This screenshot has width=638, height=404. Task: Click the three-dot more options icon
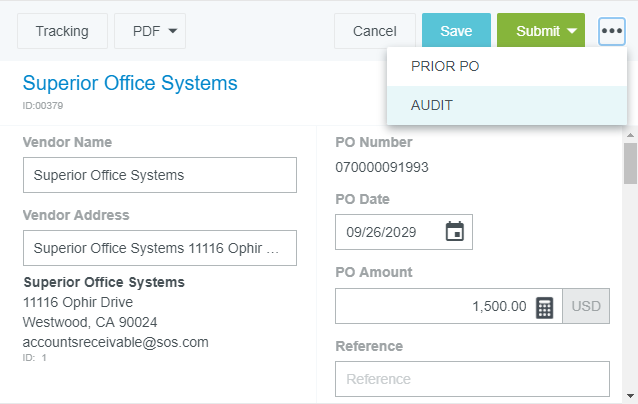point(612,31)
